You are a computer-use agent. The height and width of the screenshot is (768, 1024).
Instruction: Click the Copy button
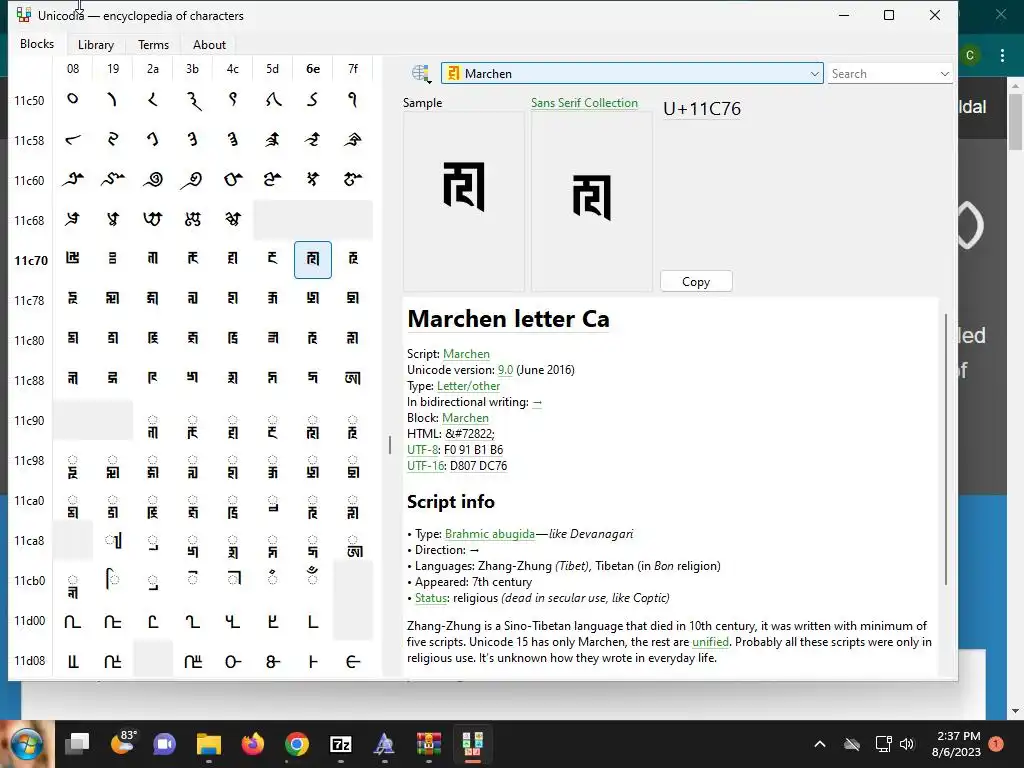click(x=696, y=281)
